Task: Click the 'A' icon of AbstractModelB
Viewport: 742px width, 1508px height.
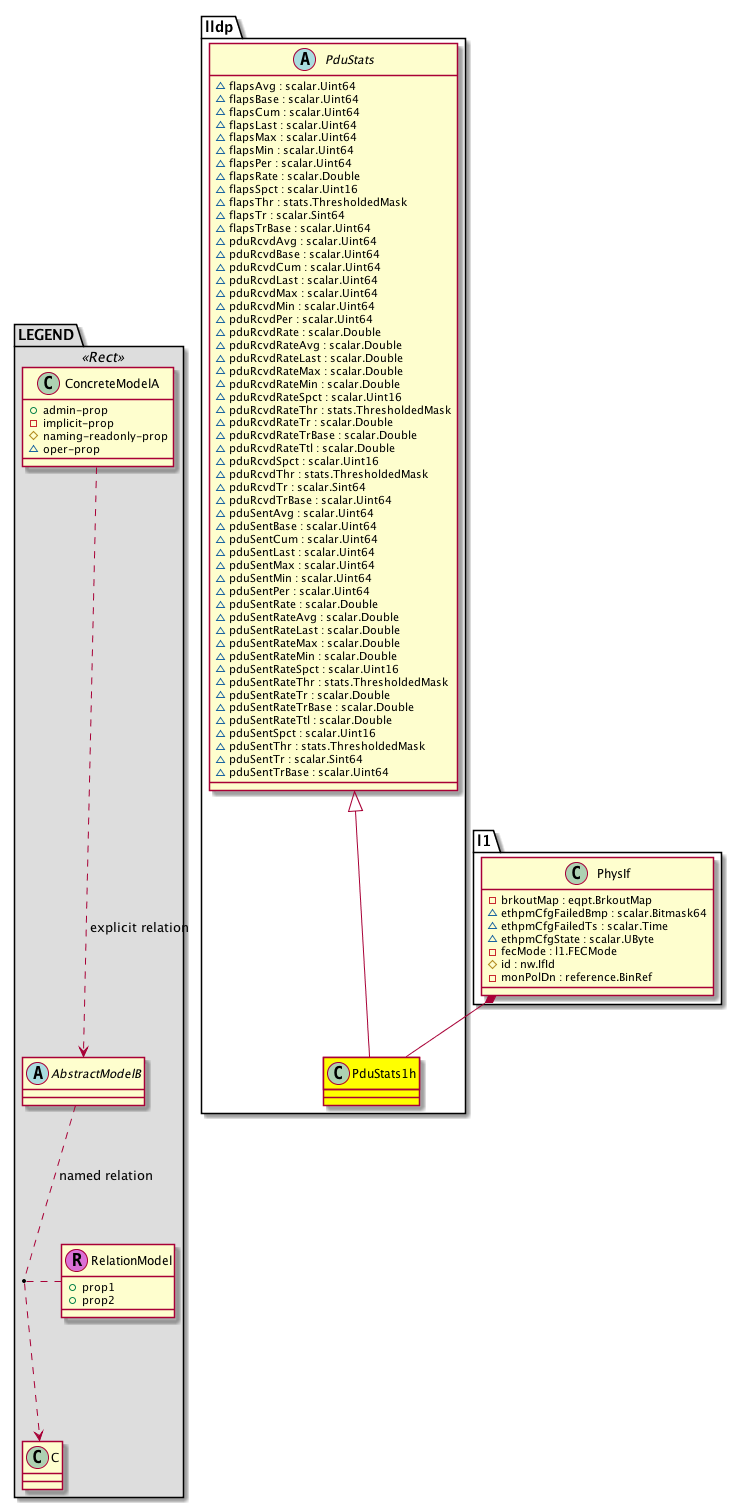Action: point(39,1071)
